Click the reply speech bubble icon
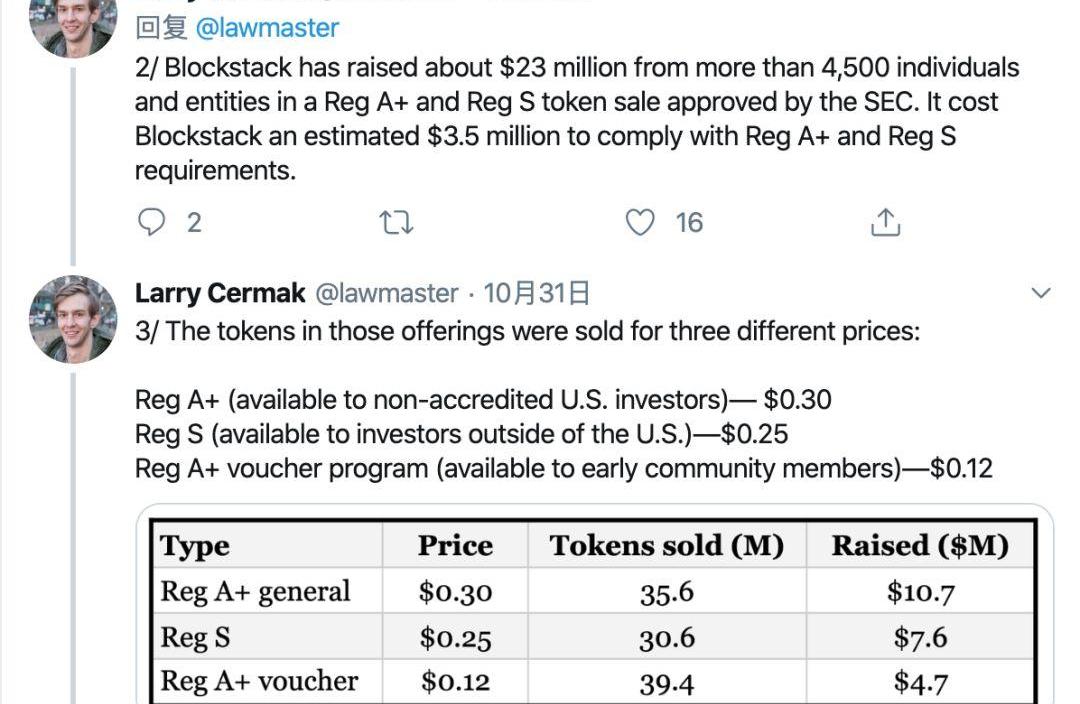Image resolution: width=1080 pixels, height=704 pixels. coord(151,222)
